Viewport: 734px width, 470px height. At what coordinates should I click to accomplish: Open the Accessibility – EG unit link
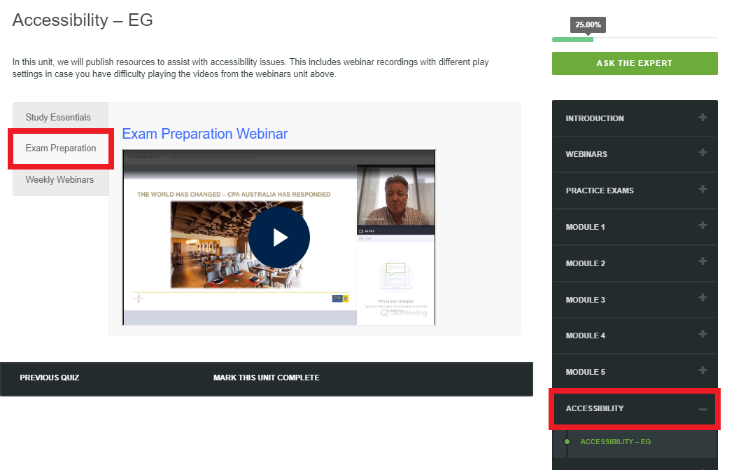point(616,441)
